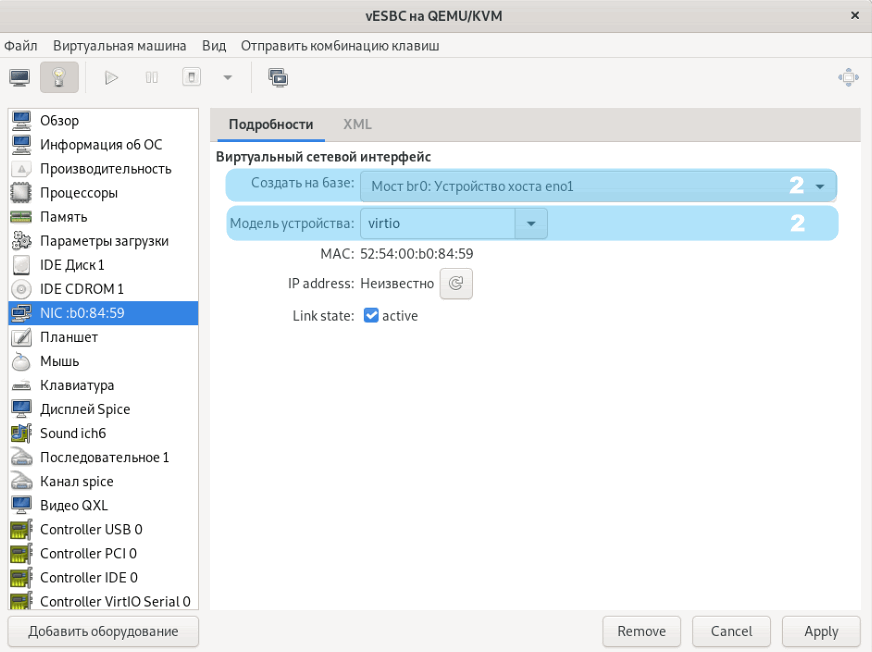Open snapshots manager icon
872x652 pixels.
278,77
